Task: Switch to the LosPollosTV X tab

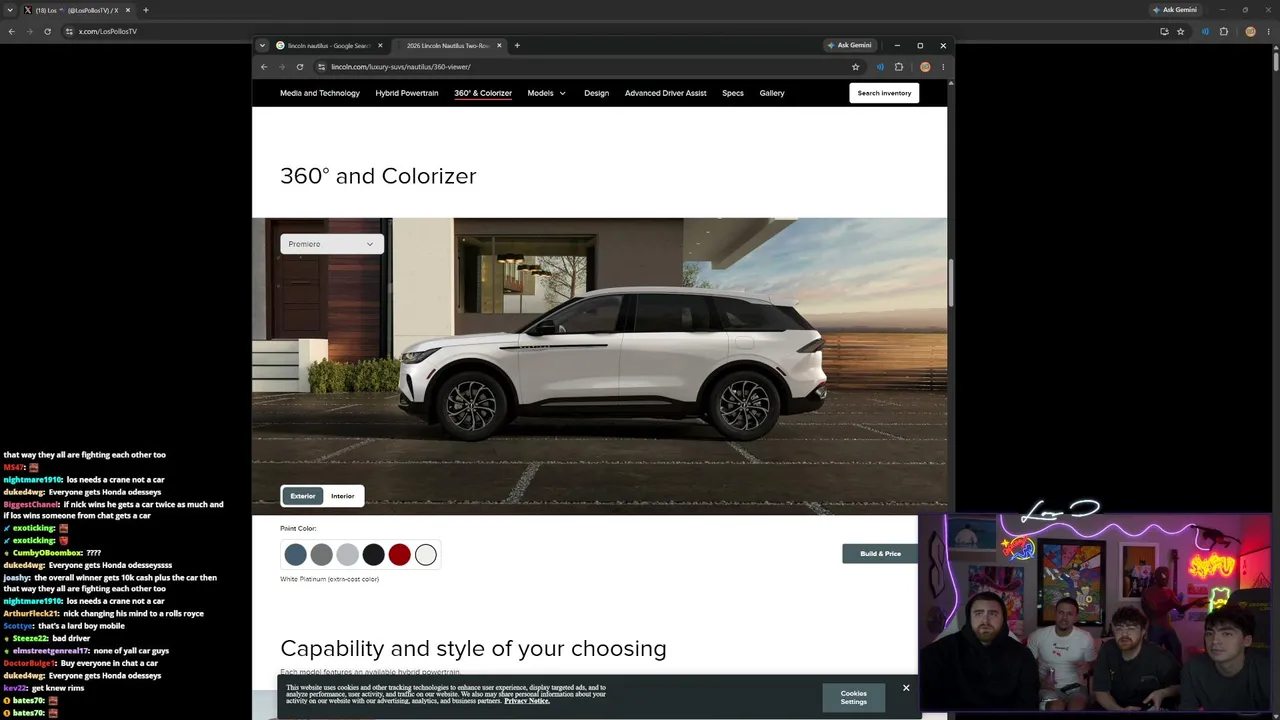Action: (x=76, y=10)
